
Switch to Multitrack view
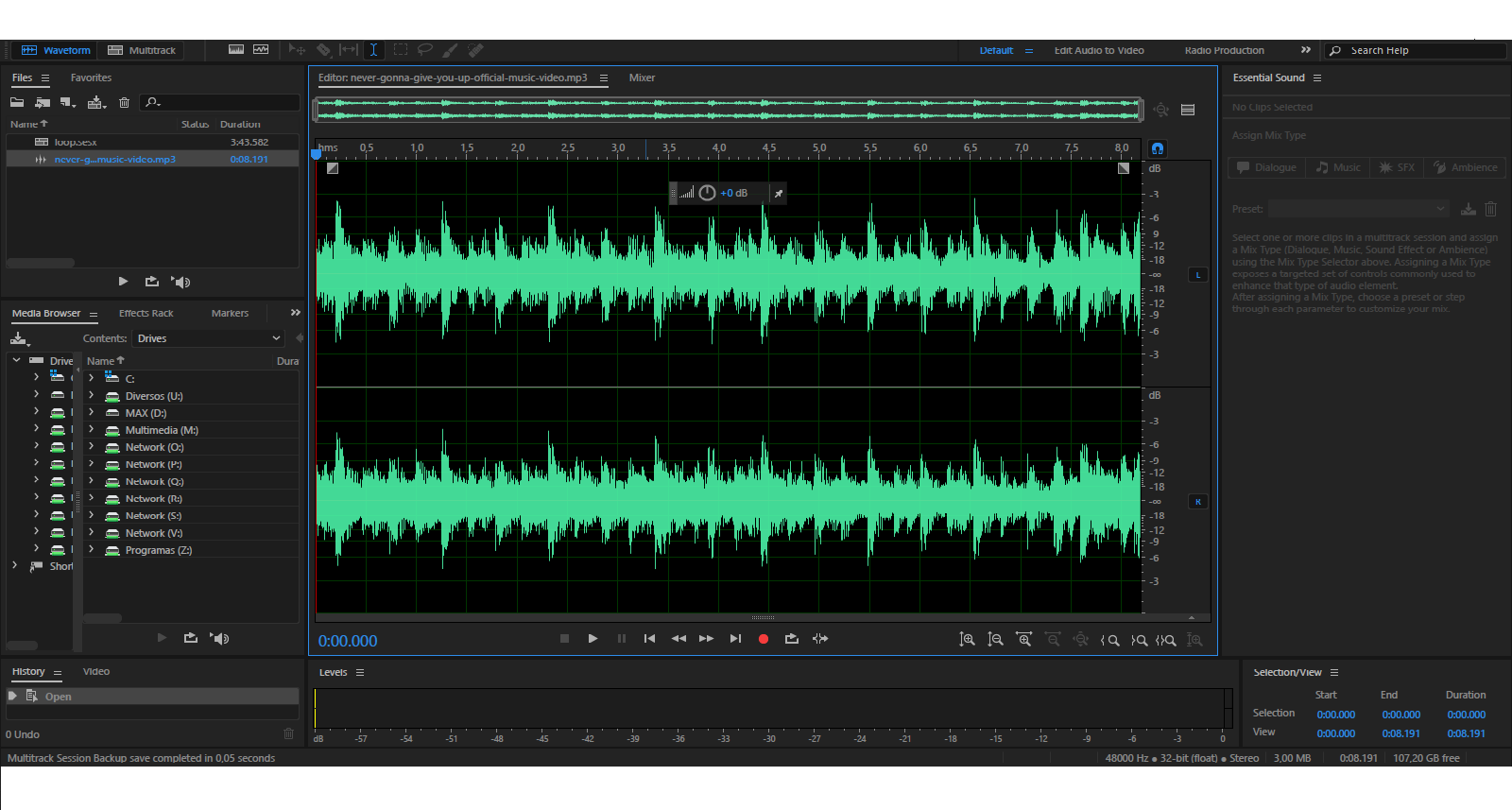pyautogui.click(x=142, y=50)
